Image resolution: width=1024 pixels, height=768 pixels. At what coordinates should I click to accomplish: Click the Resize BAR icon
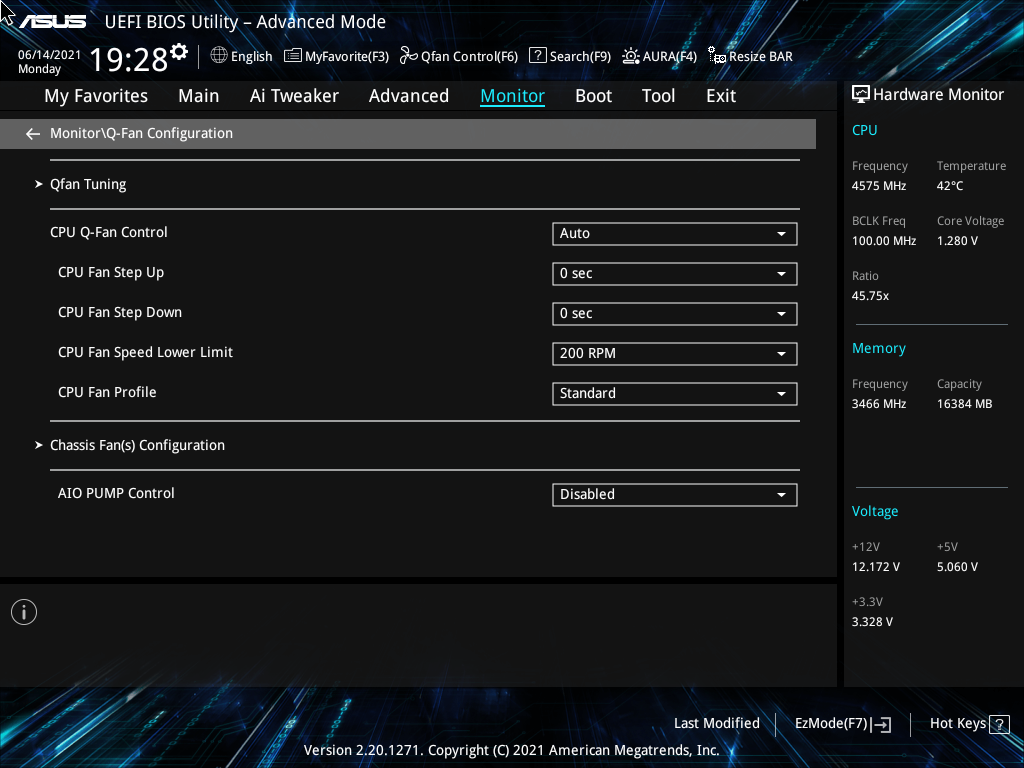pos(716,56)
